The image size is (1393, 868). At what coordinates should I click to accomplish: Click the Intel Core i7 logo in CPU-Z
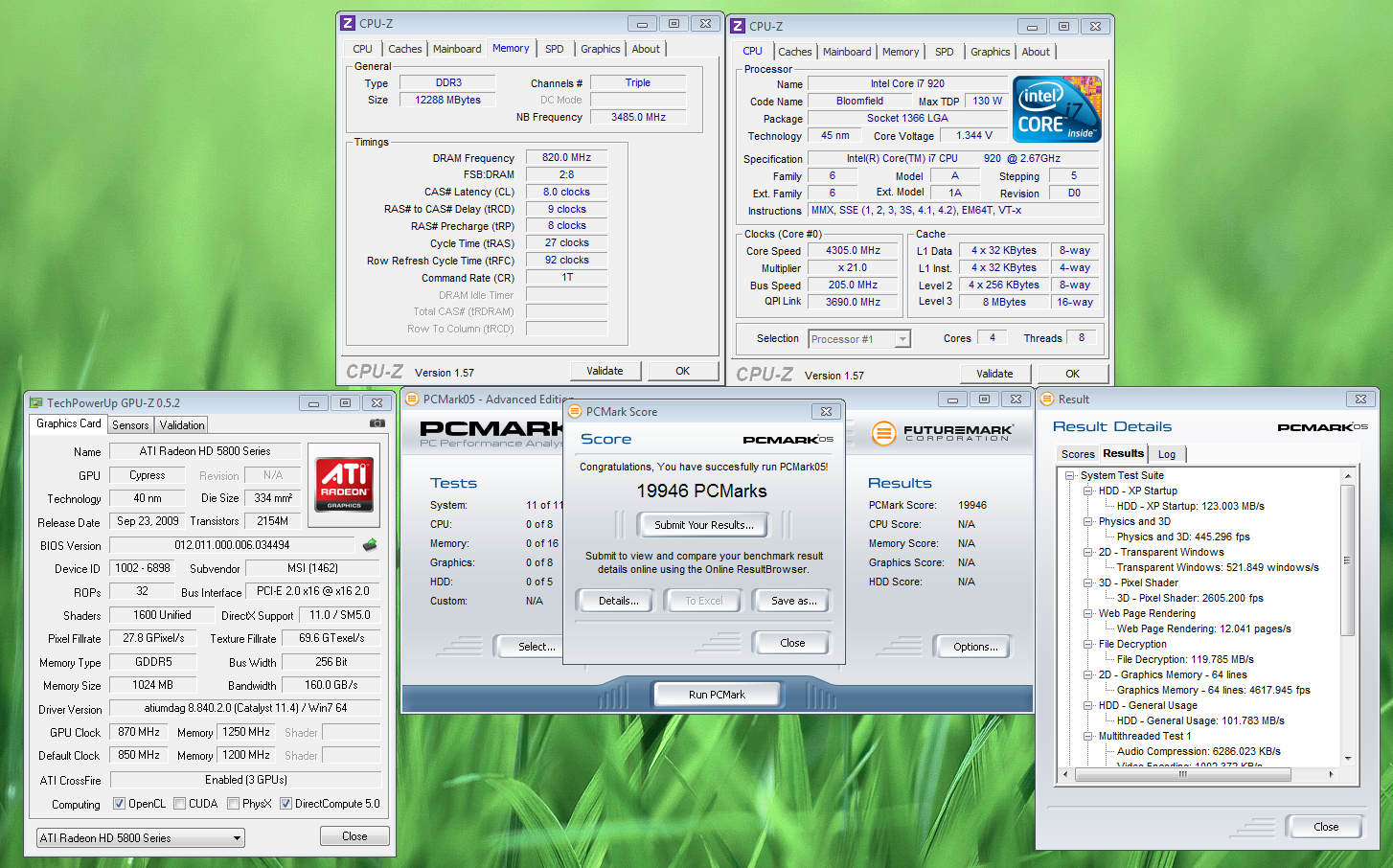point(1057,109)
